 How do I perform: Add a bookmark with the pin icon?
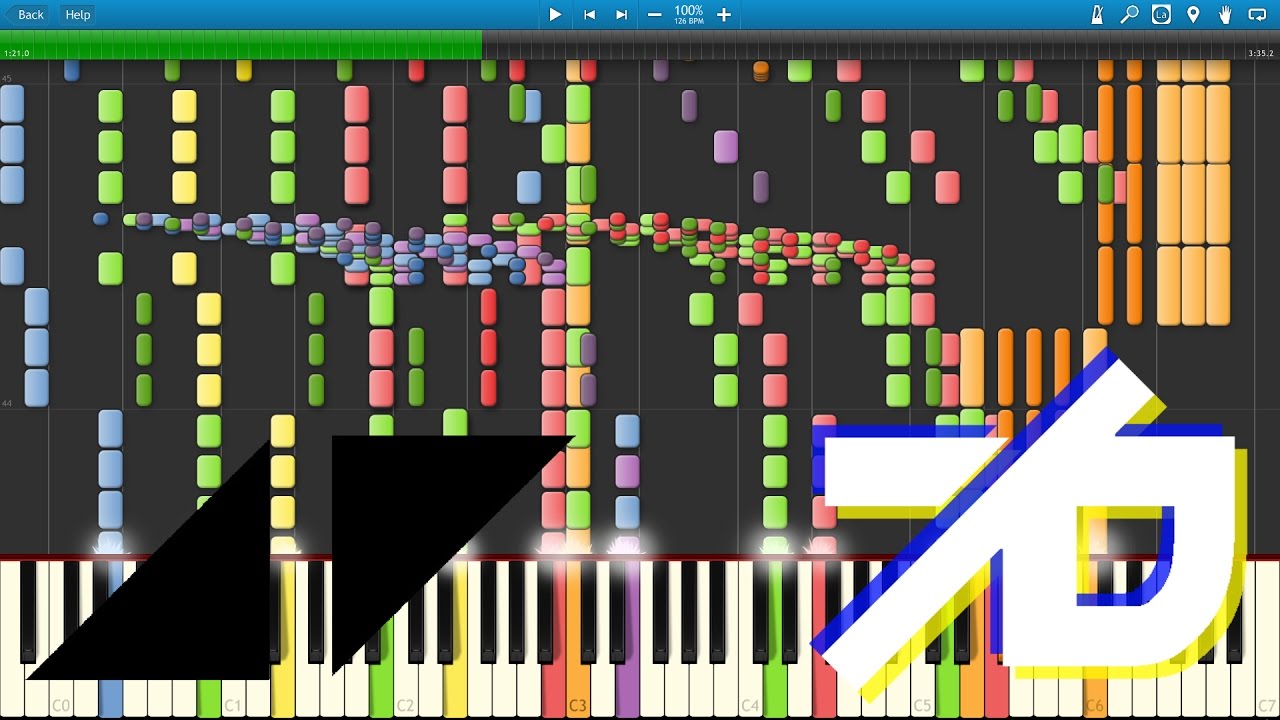point(1193,14)
